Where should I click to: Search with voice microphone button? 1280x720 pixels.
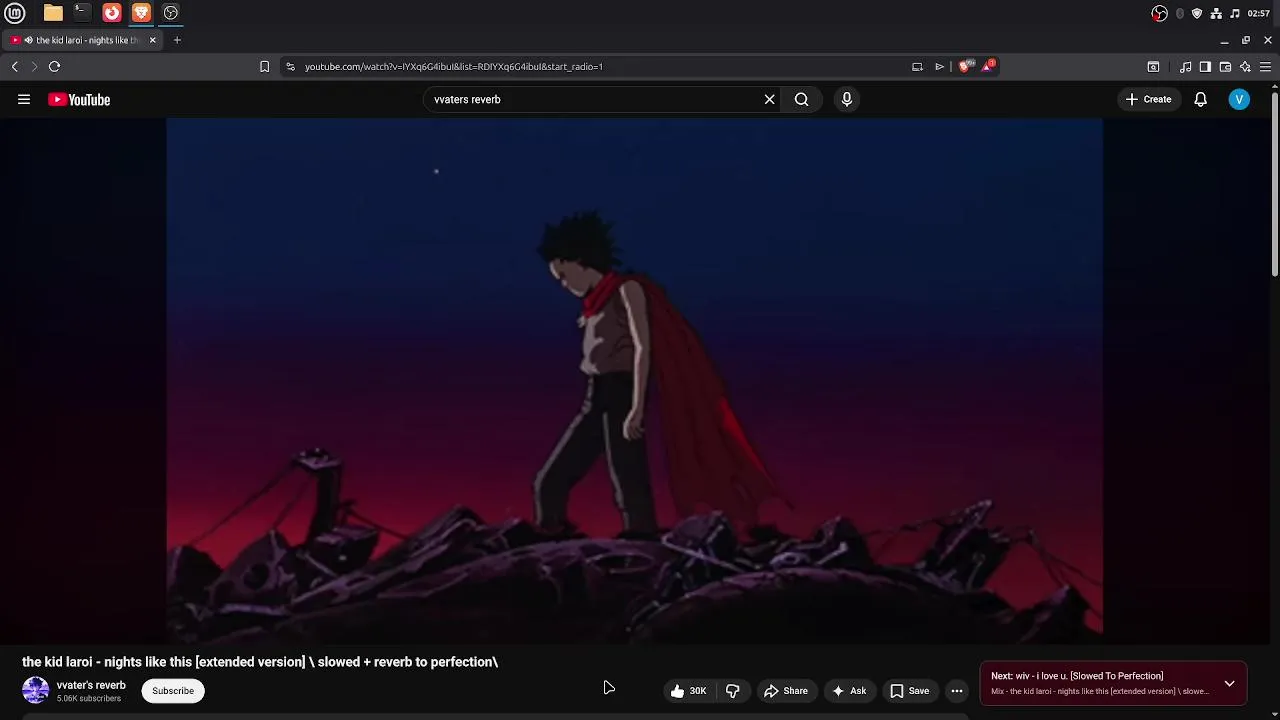tap(846, 99)
